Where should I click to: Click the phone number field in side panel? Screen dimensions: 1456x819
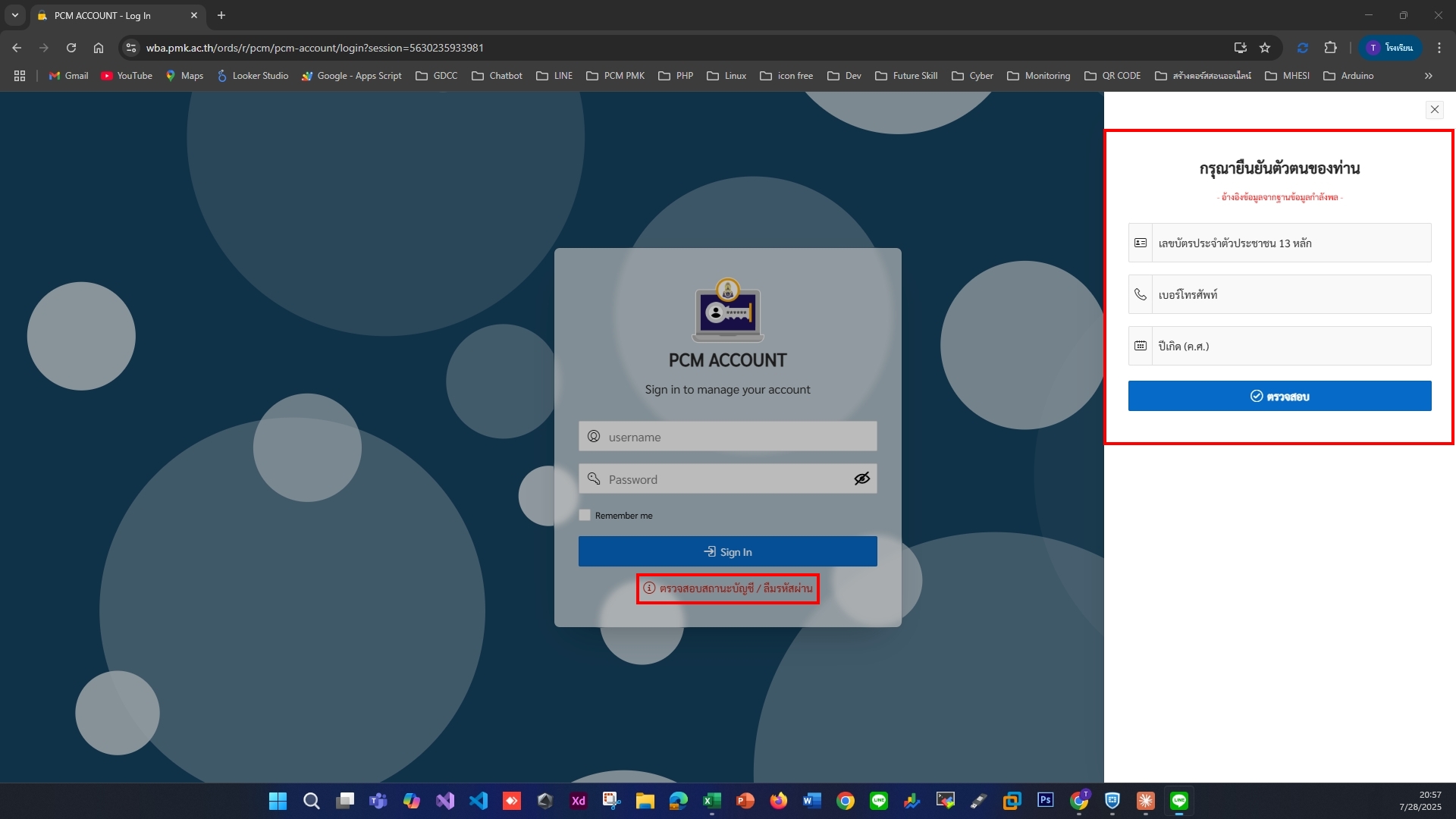(1289, 294)
